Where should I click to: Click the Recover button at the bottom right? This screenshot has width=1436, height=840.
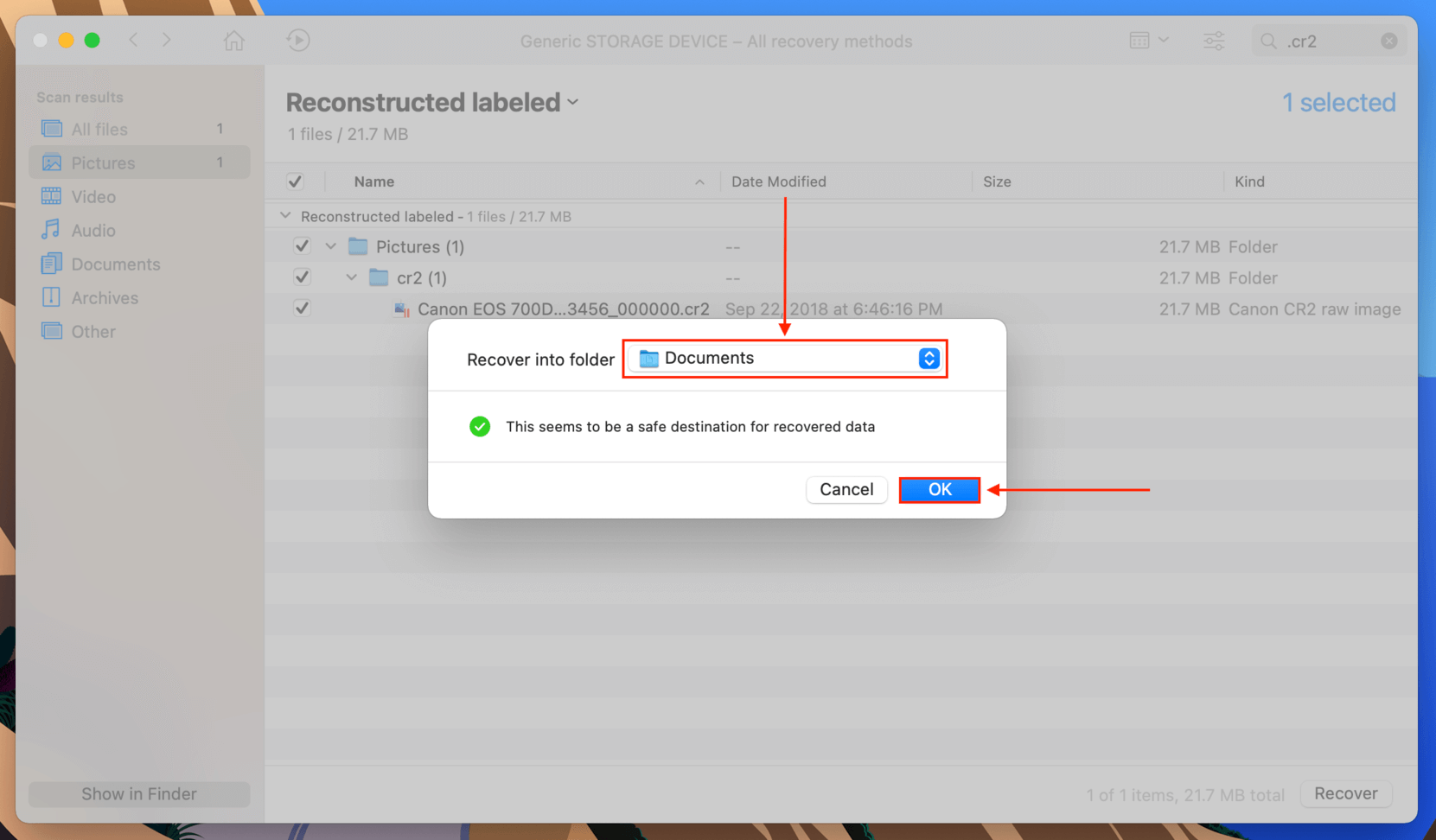1345,793
